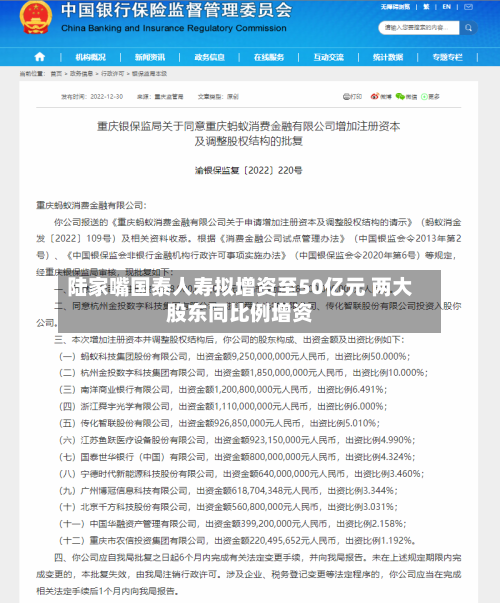Click the search magnifier button
The image size is (500, 603).
point(468,28)
